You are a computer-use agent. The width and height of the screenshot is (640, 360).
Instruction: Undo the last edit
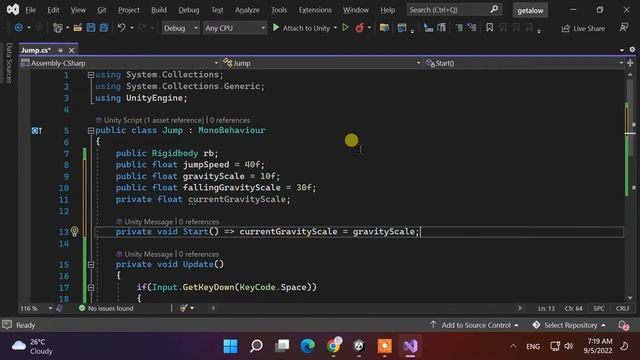click(x=121, y=28)
